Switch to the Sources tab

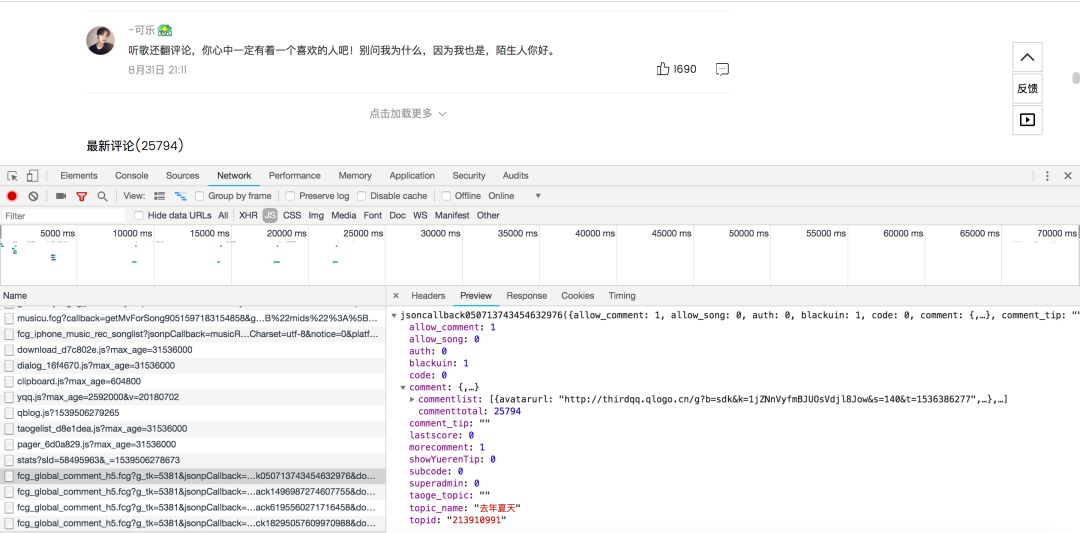tap(183, 176)
